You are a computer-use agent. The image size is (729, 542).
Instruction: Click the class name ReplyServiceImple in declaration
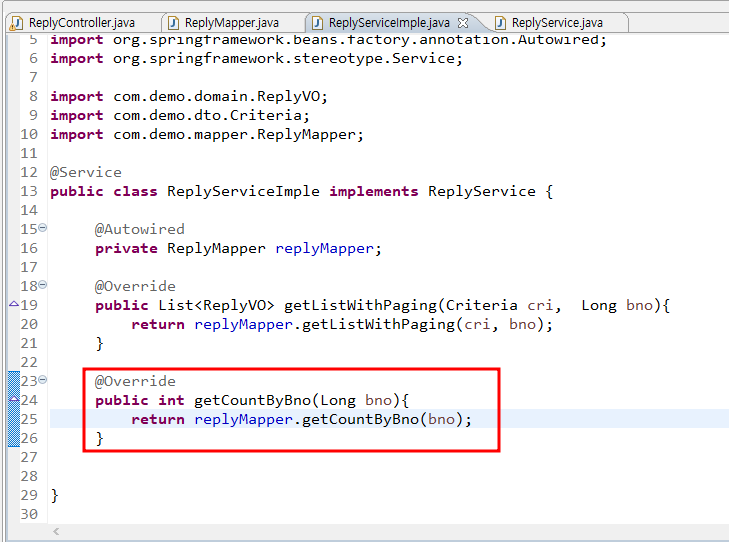[x=243, y=192]
